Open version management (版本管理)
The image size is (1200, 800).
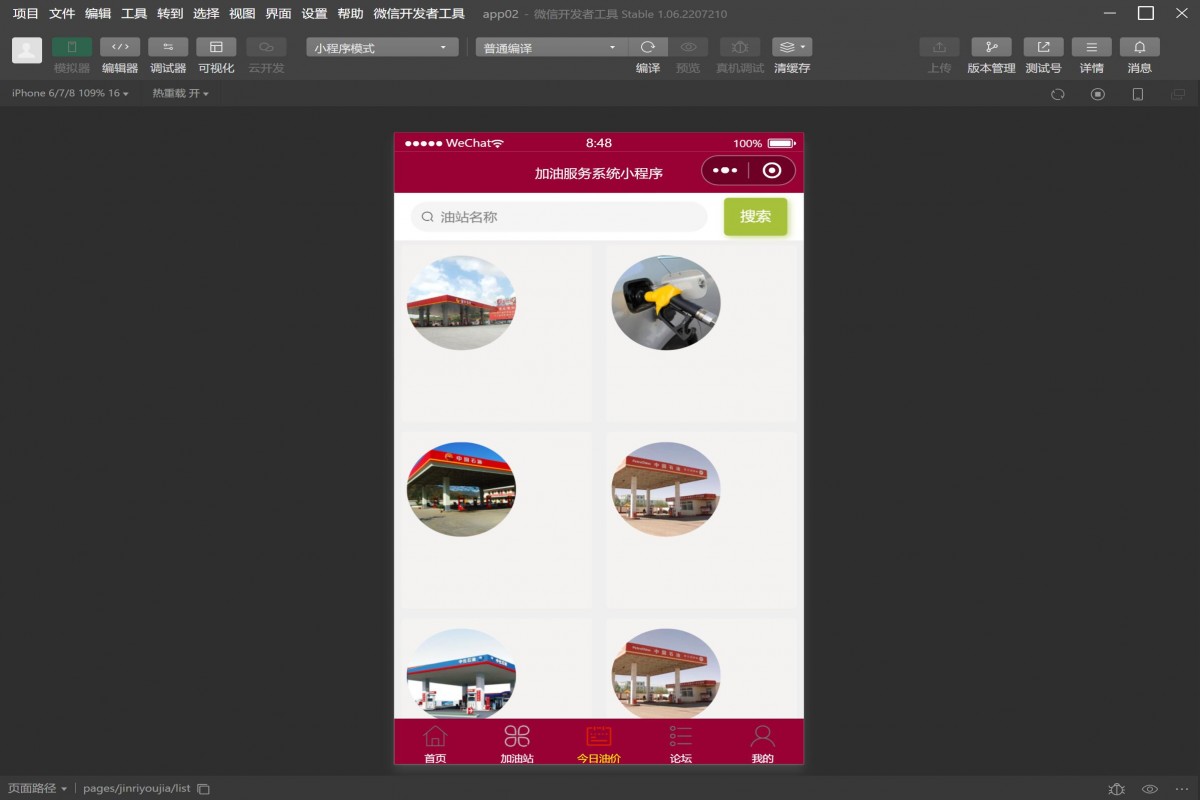[x=991, y=47]
